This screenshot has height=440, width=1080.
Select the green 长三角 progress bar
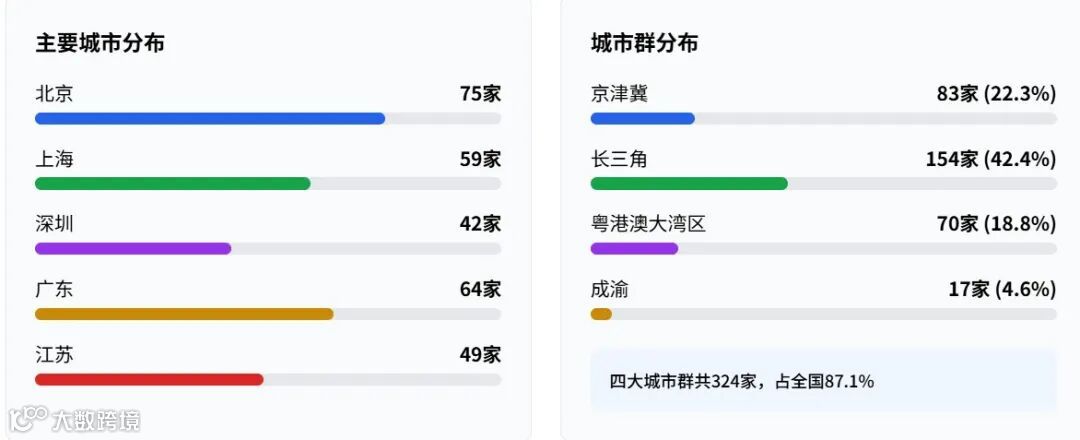pyautogui.click(x=689, y=184)
